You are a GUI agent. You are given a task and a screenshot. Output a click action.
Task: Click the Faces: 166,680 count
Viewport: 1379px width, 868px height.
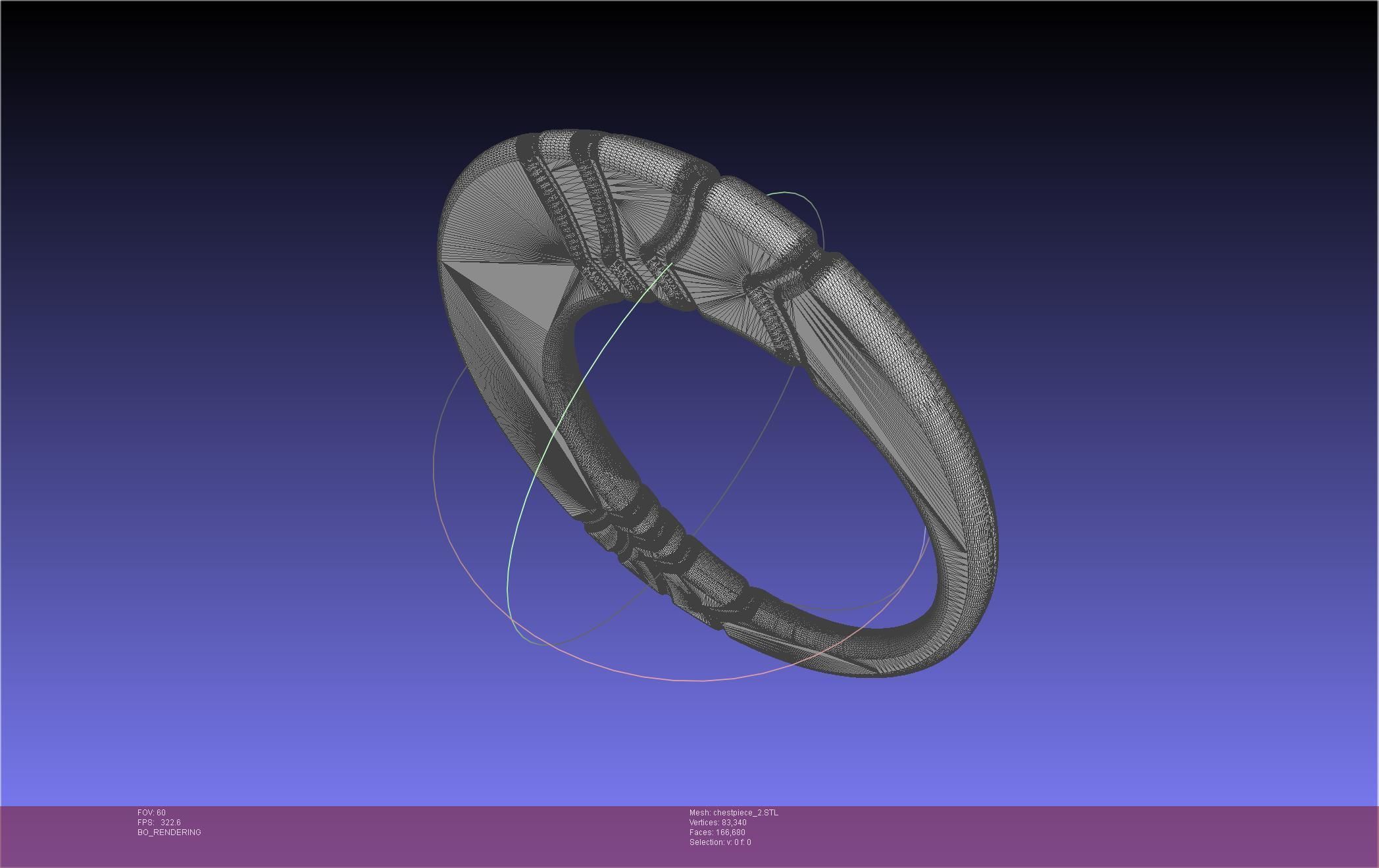point(717,832)
